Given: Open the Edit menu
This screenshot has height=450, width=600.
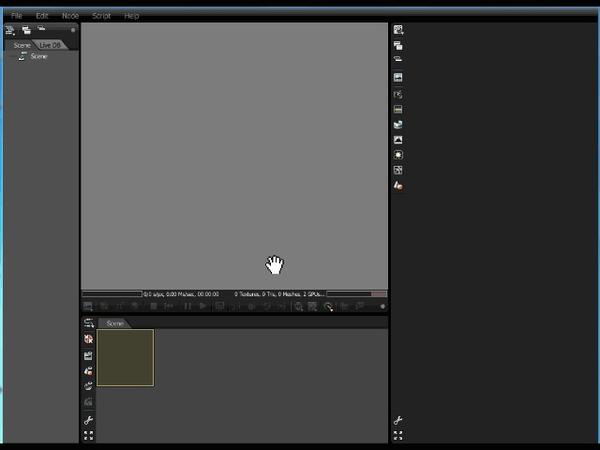Looking at the screenshot, I should click(42, 16).
